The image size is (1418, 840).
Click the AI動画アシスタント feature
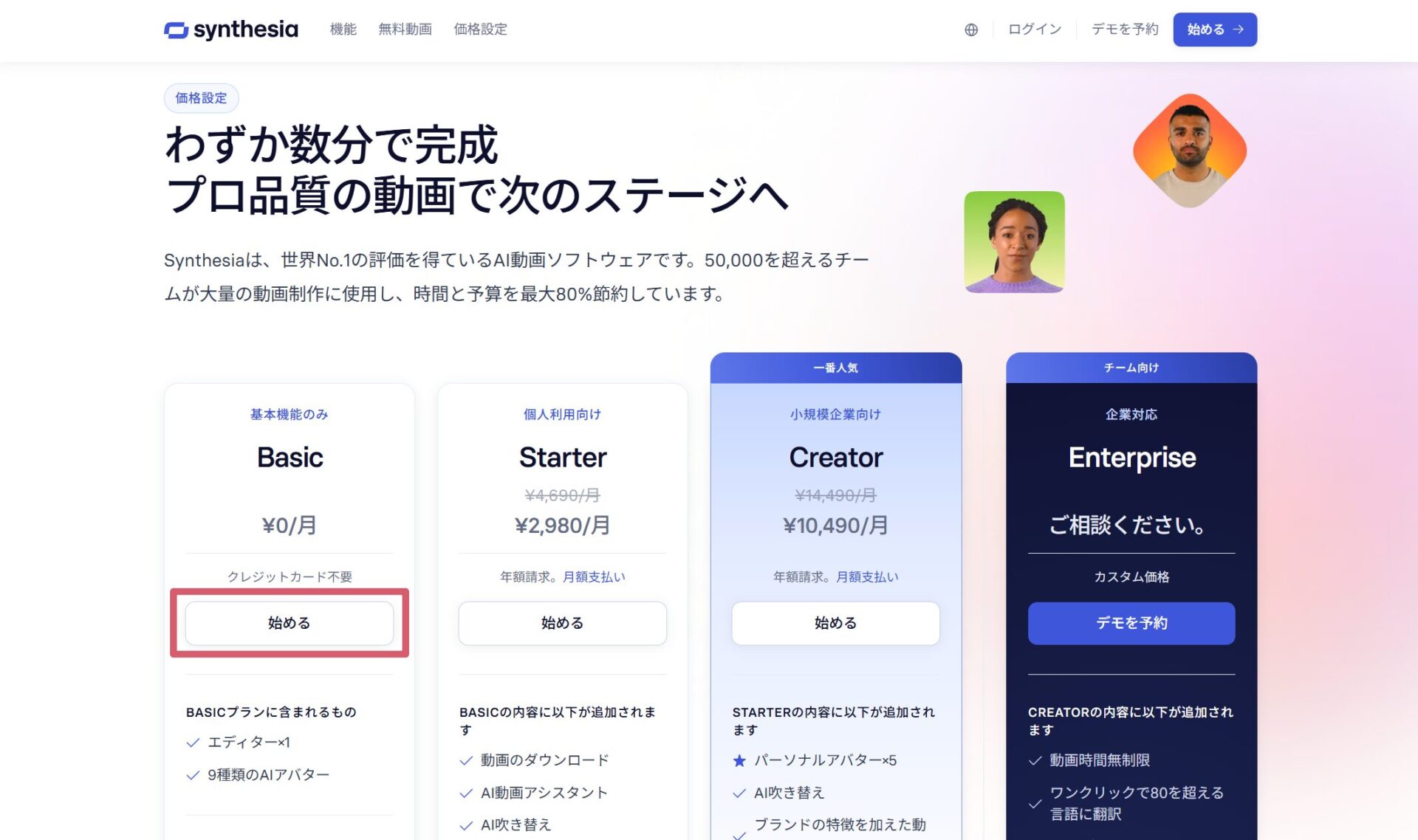click(x=544, y=792)
